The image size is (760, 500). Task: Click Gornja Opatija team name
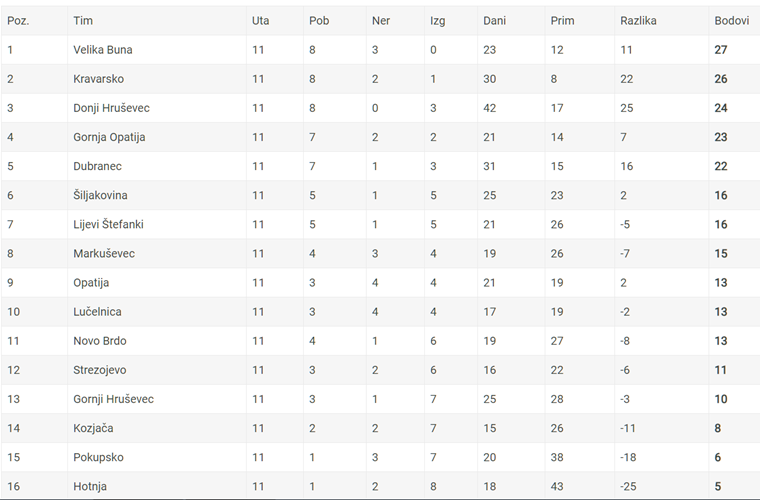[109, 137]
